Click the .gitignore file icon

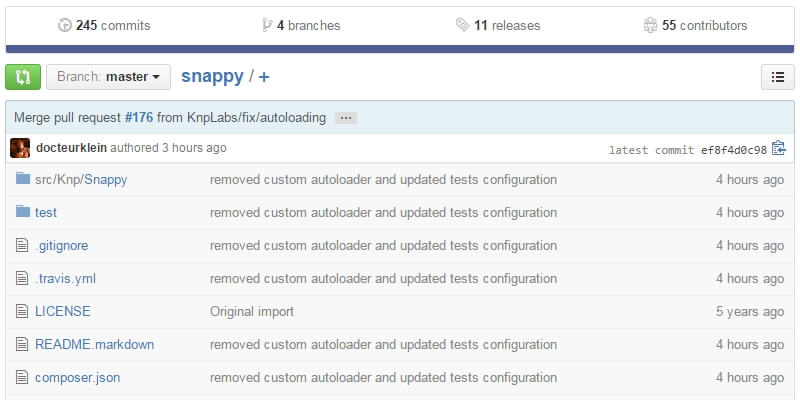click(x=23, y=246)
